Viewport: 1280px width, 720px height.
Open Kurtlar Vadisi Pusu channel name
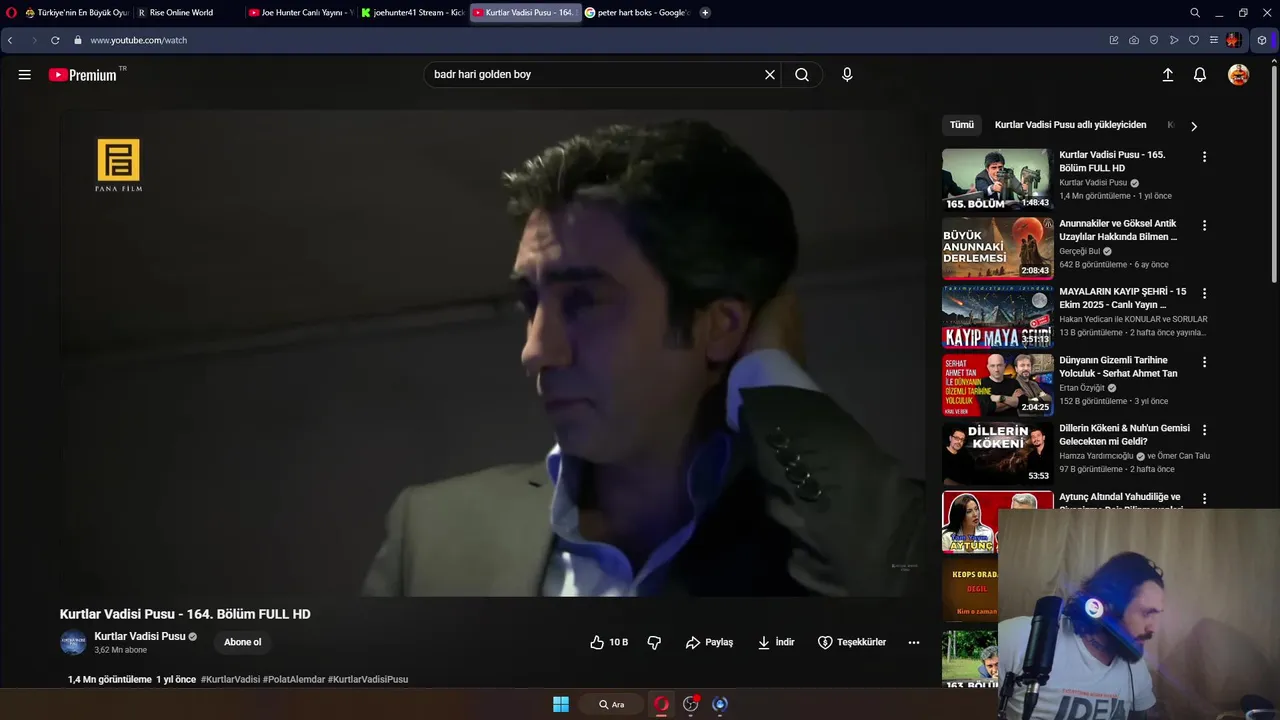140,636
